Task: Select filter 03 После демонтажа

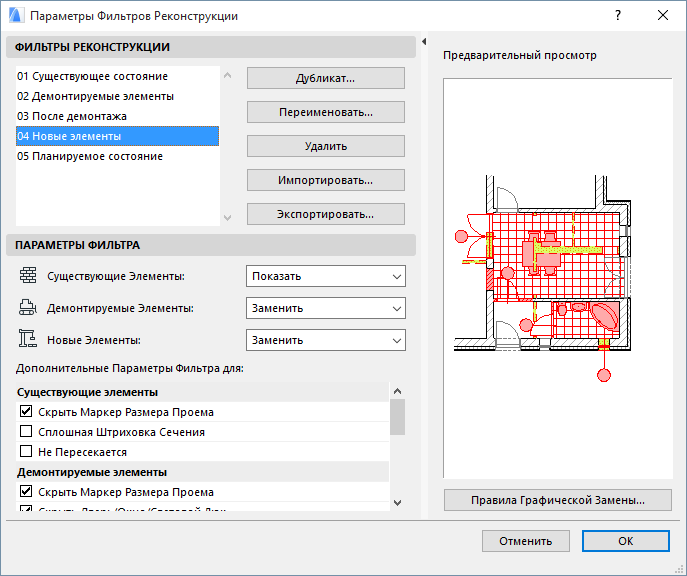Action: pyautogui.click(x=117, y=116)
